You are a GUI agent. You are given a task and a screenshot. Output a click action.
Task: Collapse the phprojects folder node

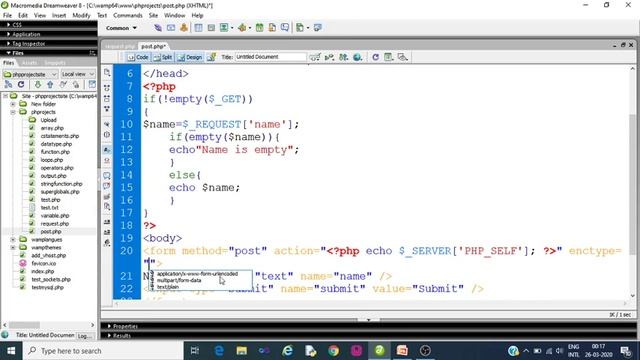(x=13, y=112)
